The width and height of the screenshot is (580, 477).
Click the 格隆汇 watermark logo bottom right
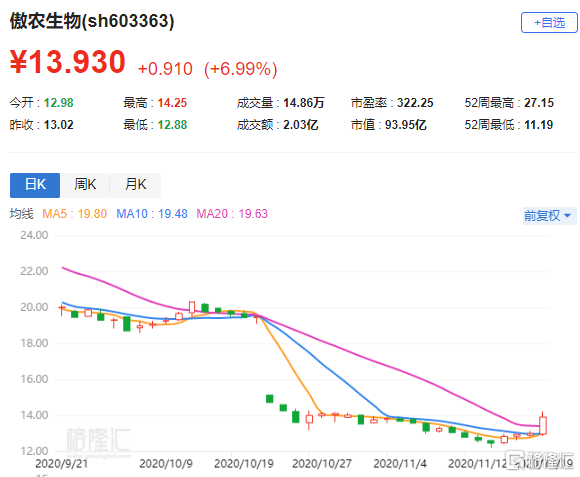541,460
